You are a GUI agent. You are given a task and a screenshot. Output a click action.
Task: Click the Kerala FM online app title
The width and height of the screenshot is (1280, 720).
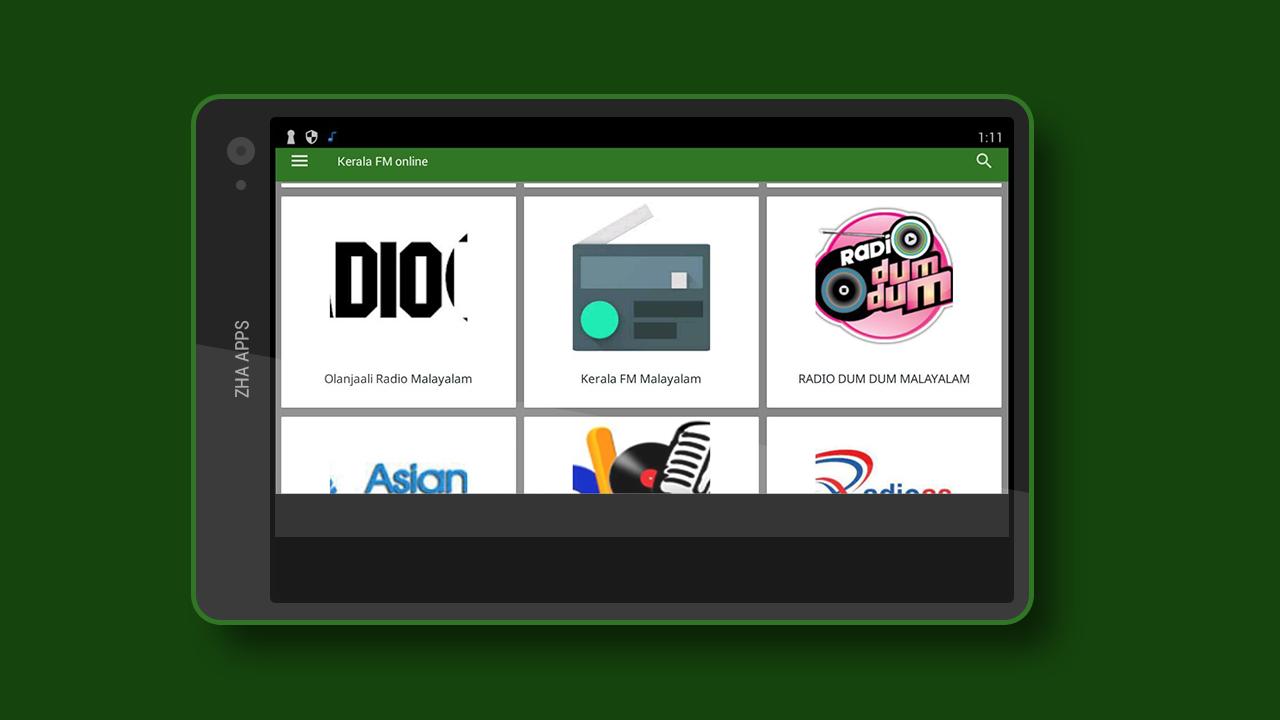pyautogui.click(x=382, y=161)
